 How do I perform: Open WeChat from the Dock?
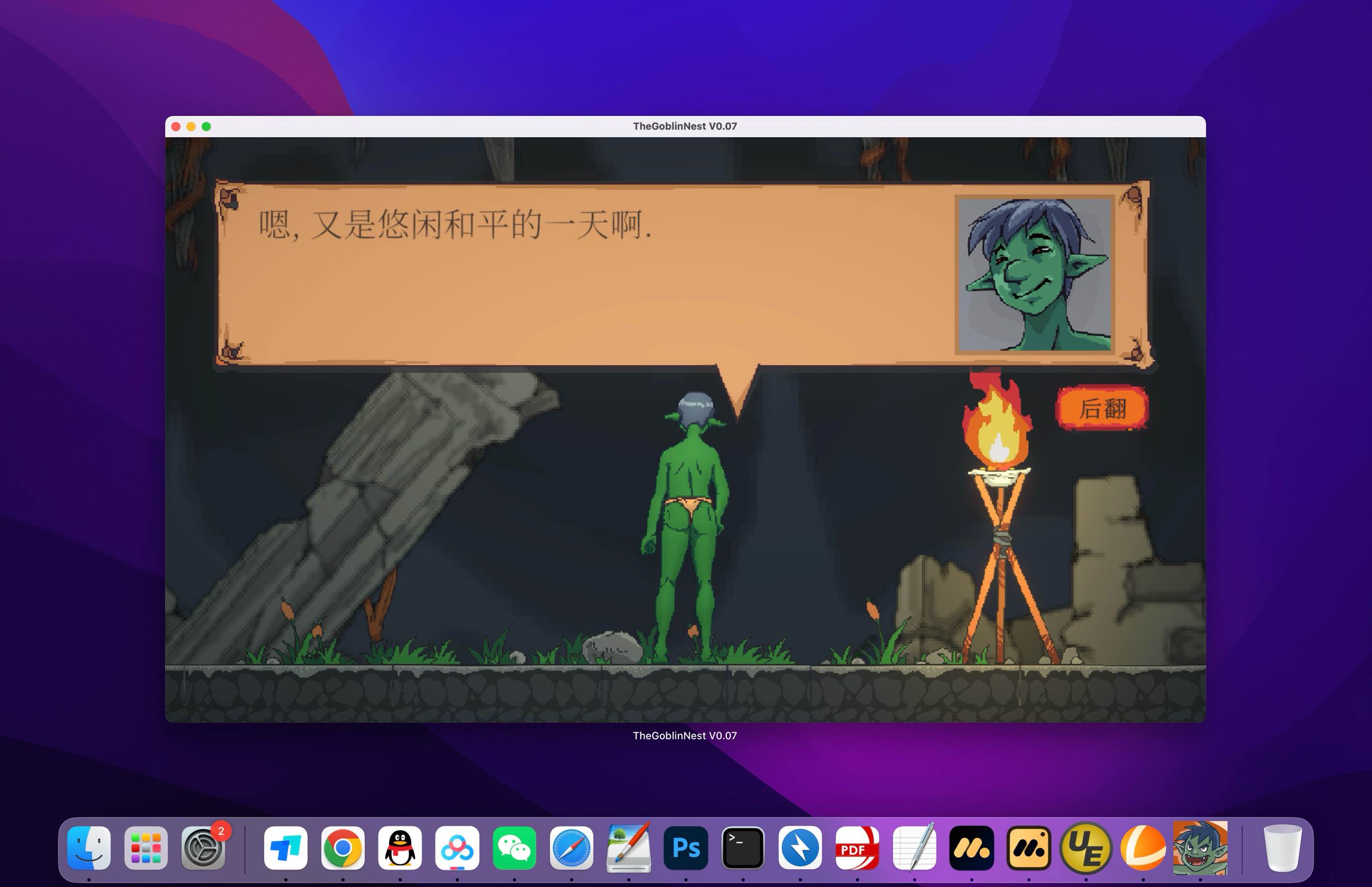514,848
